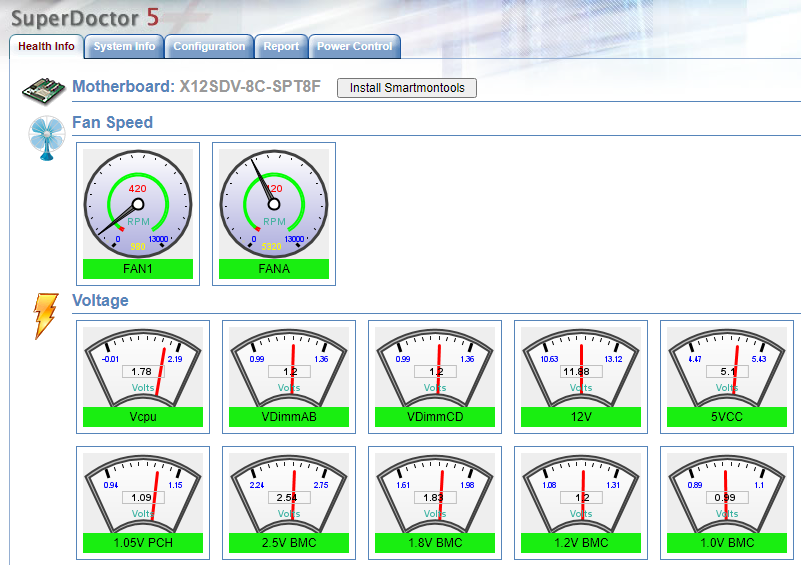Click the 1.0V BMC voltage meter

(727, 493)
